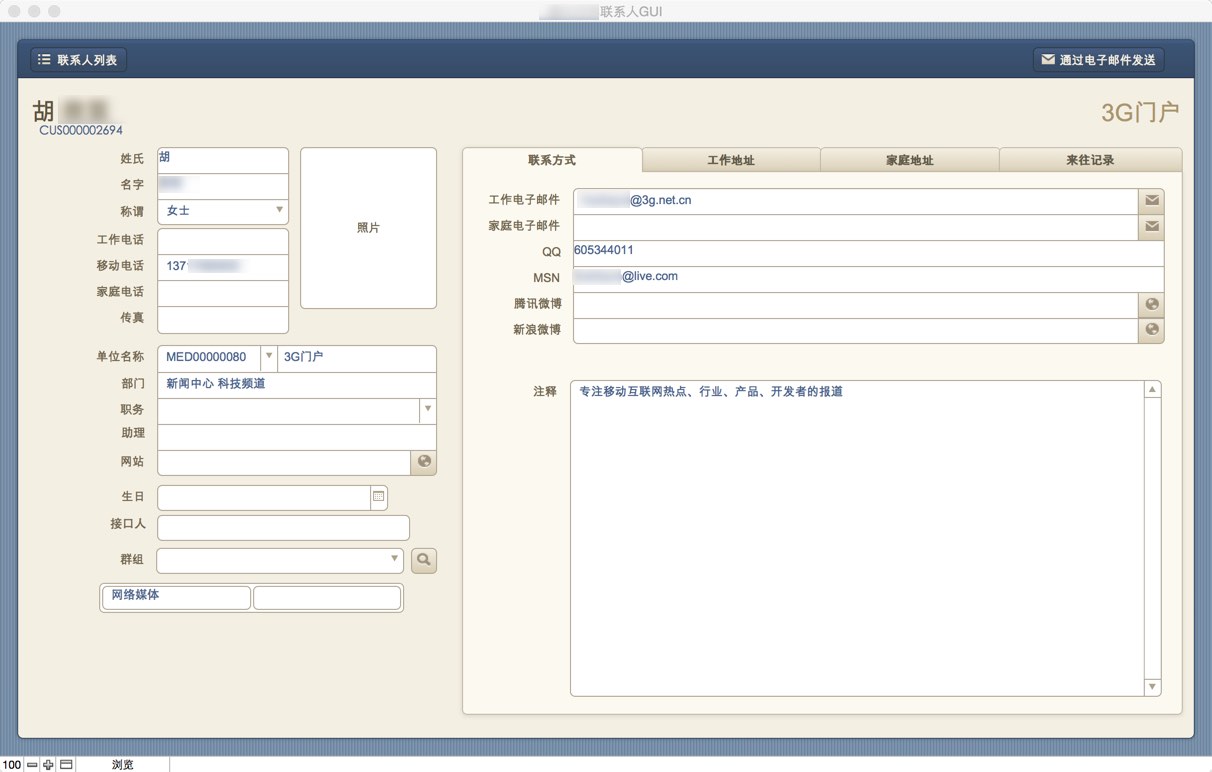Open 群组 dropdown list
Screen dimensions: 1212x772
tap(395, 560)
